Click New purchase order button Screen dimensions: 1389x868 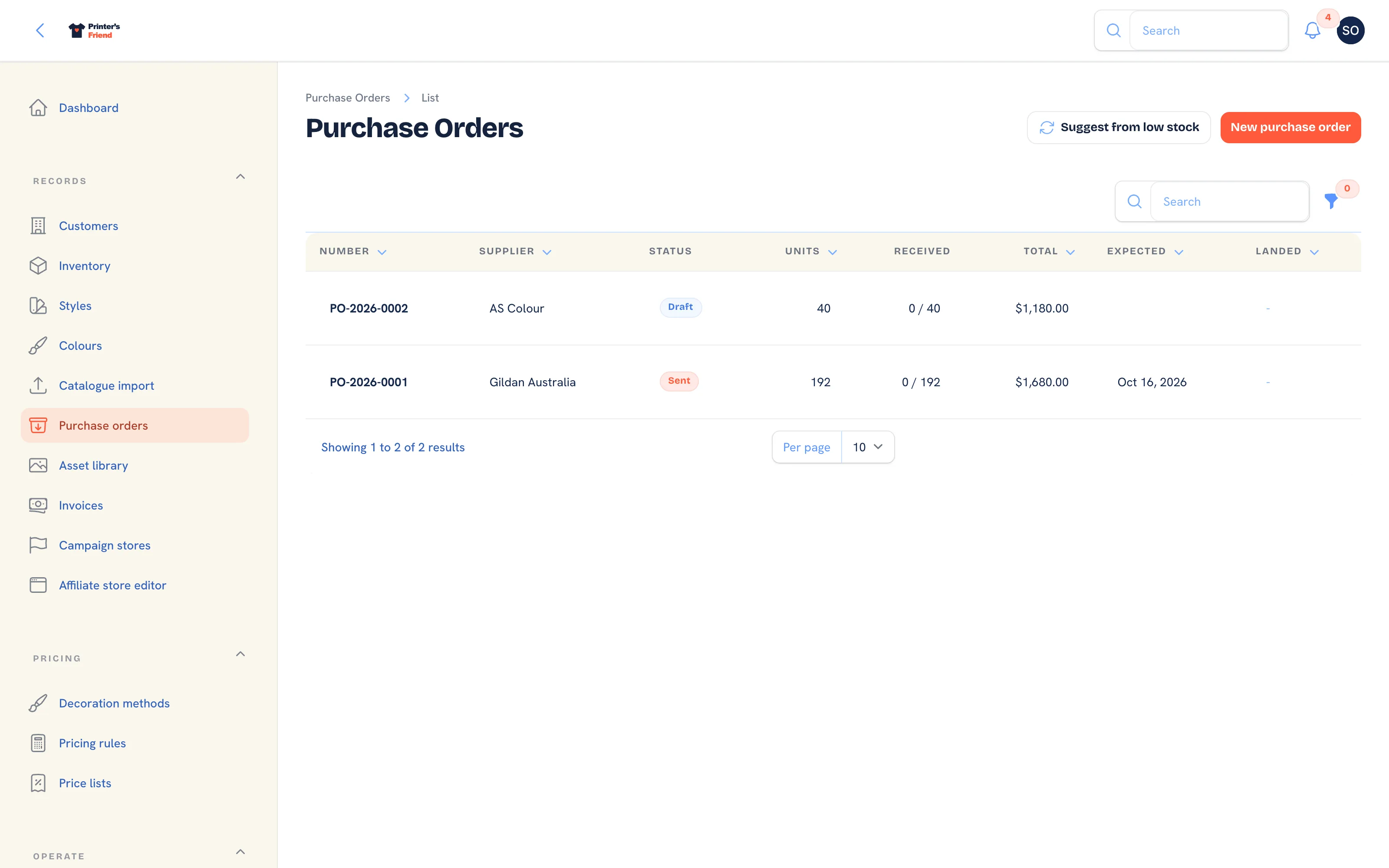click(x=1290, y=128)
